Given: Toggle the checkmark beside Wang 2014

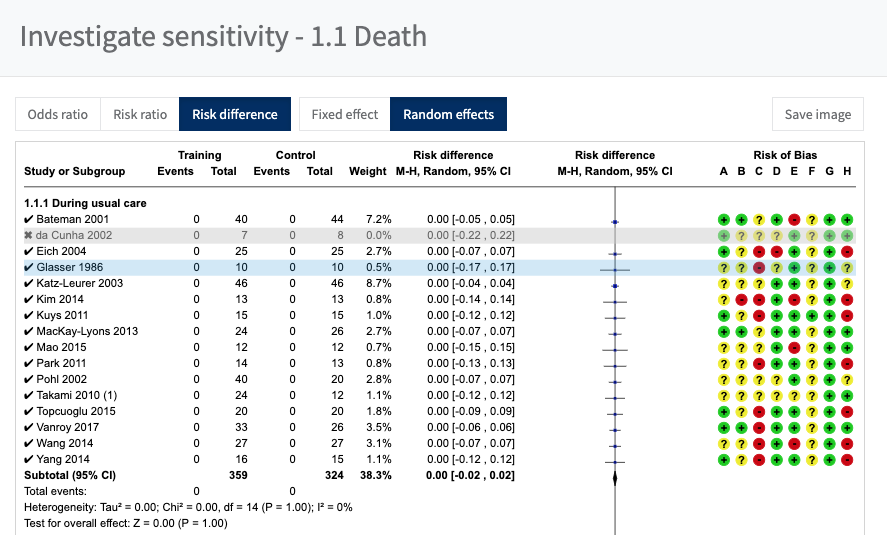Looking at the screenshot, I should point(29,443).
